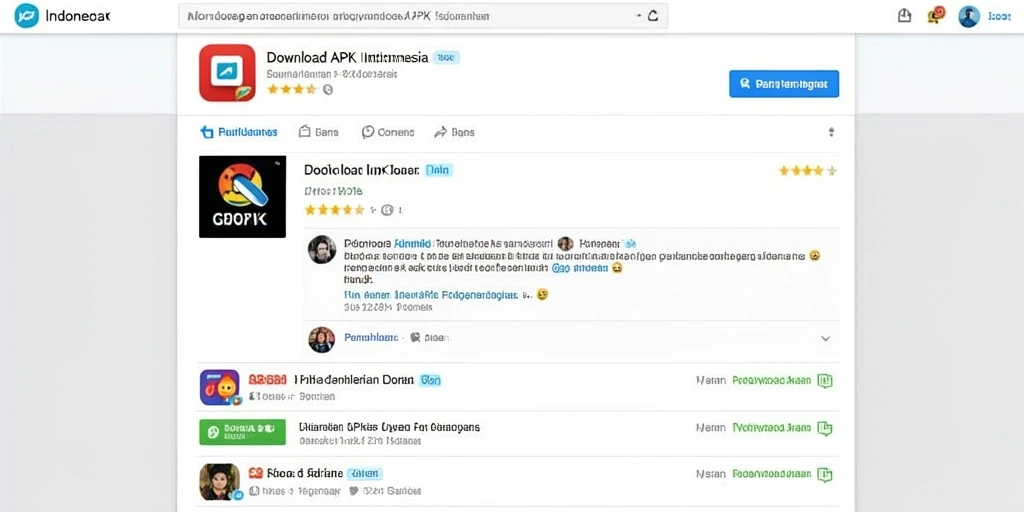Open green status link in second list row
Image resolution: width=1024 pixels, height=512 pixels.
(x=772, y=428)
